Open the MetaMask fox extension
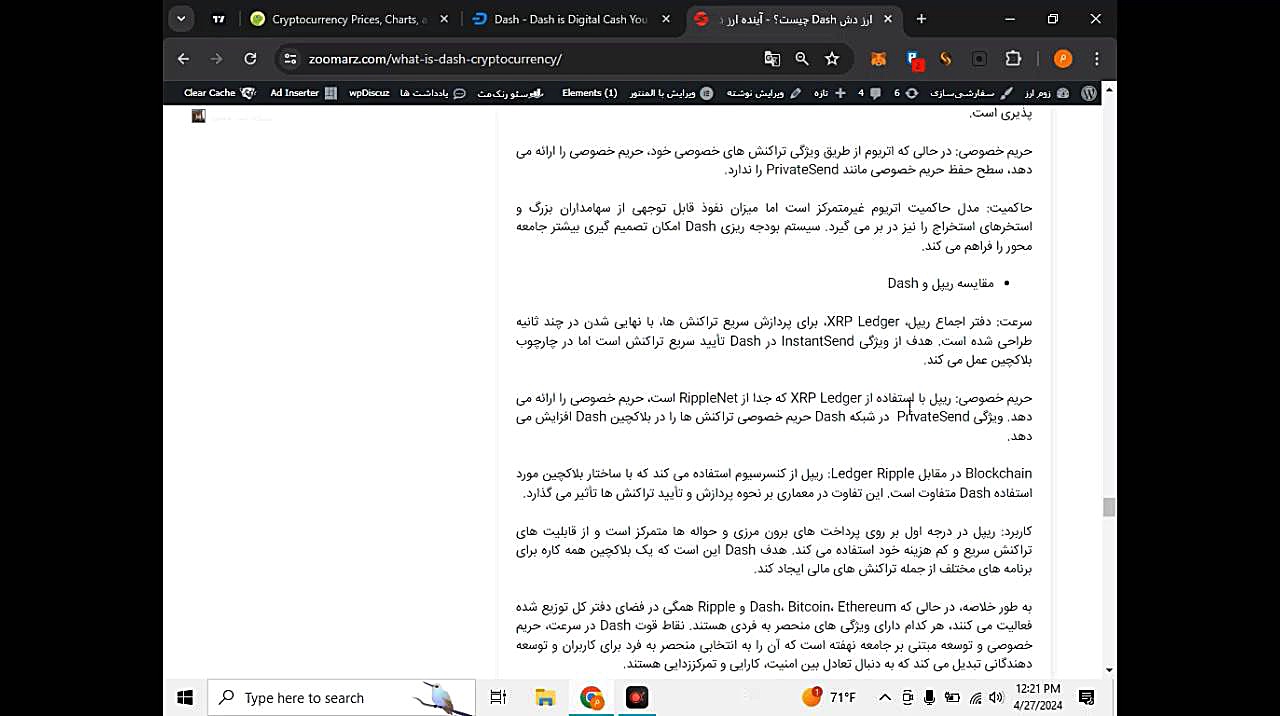 pyautogui.click(x=878, y=59)
